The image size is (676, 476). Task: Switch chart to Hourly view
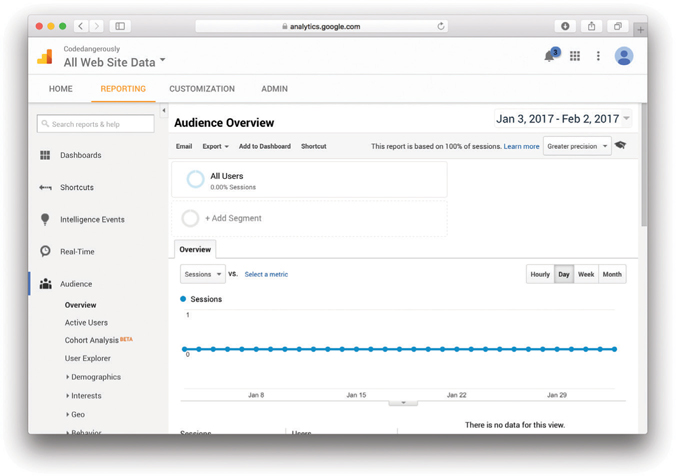pos(540,274)
